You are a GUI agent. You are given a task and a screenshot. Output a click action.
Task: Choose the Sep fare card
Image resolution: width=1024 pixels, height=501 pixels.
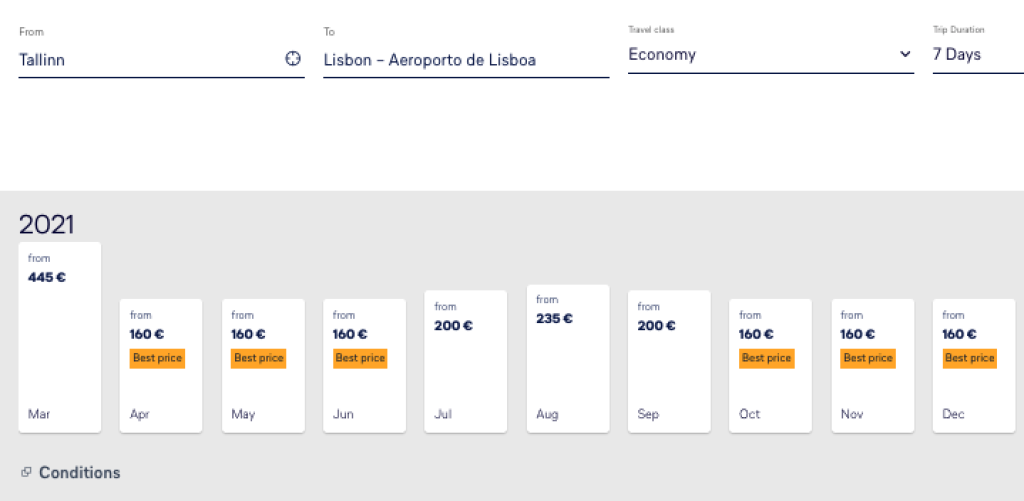click(669, 361)
